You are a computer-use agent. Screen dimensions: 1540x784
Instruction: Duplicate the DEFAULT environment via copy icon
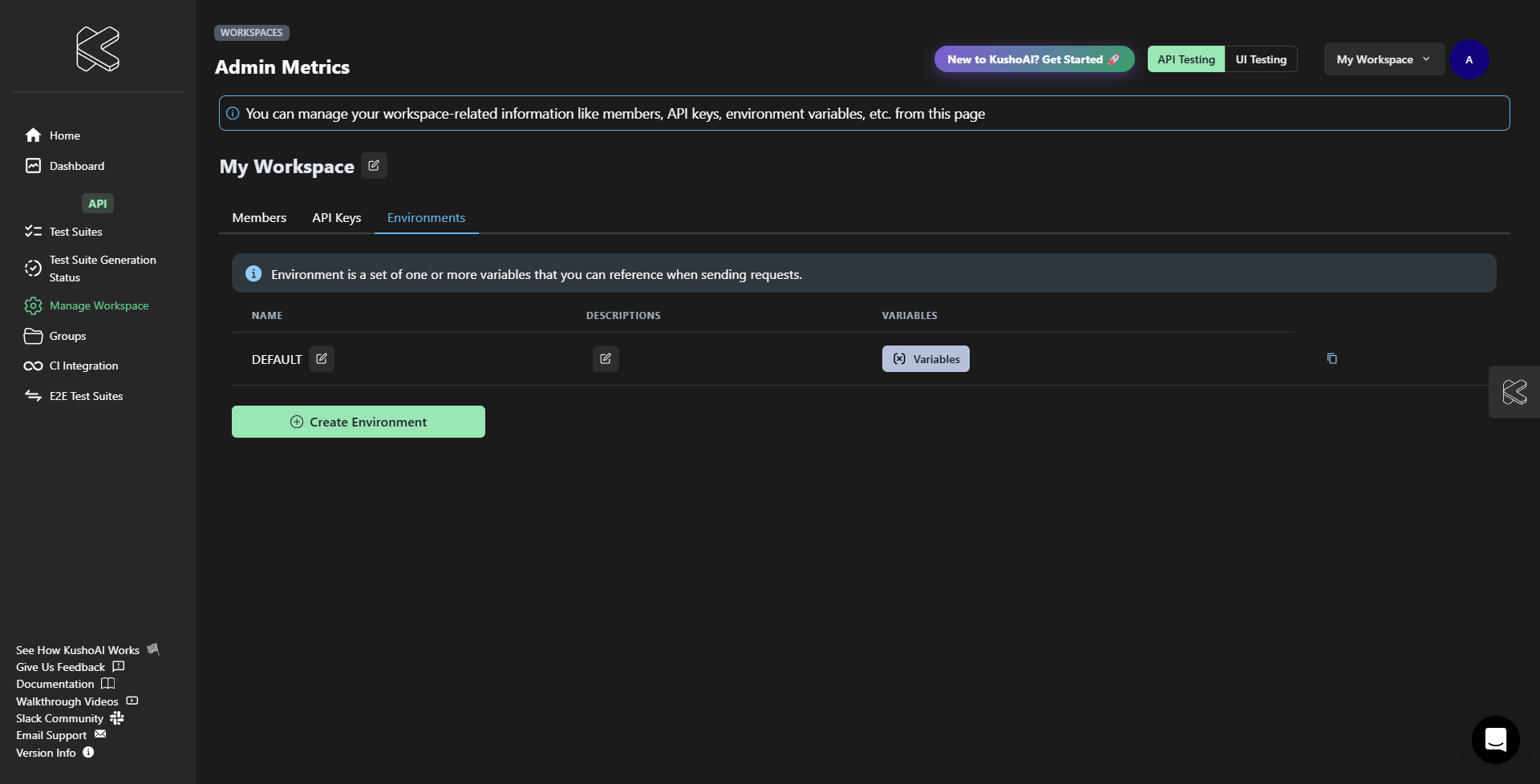tap(1331, 359)
